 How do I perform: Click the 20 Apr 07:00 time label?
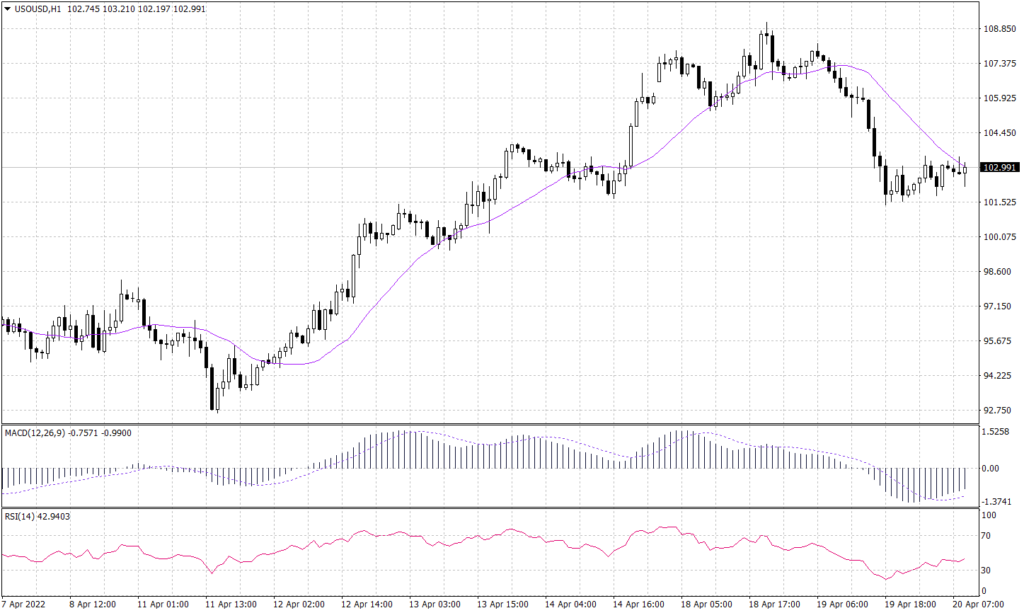coord(976,605)
